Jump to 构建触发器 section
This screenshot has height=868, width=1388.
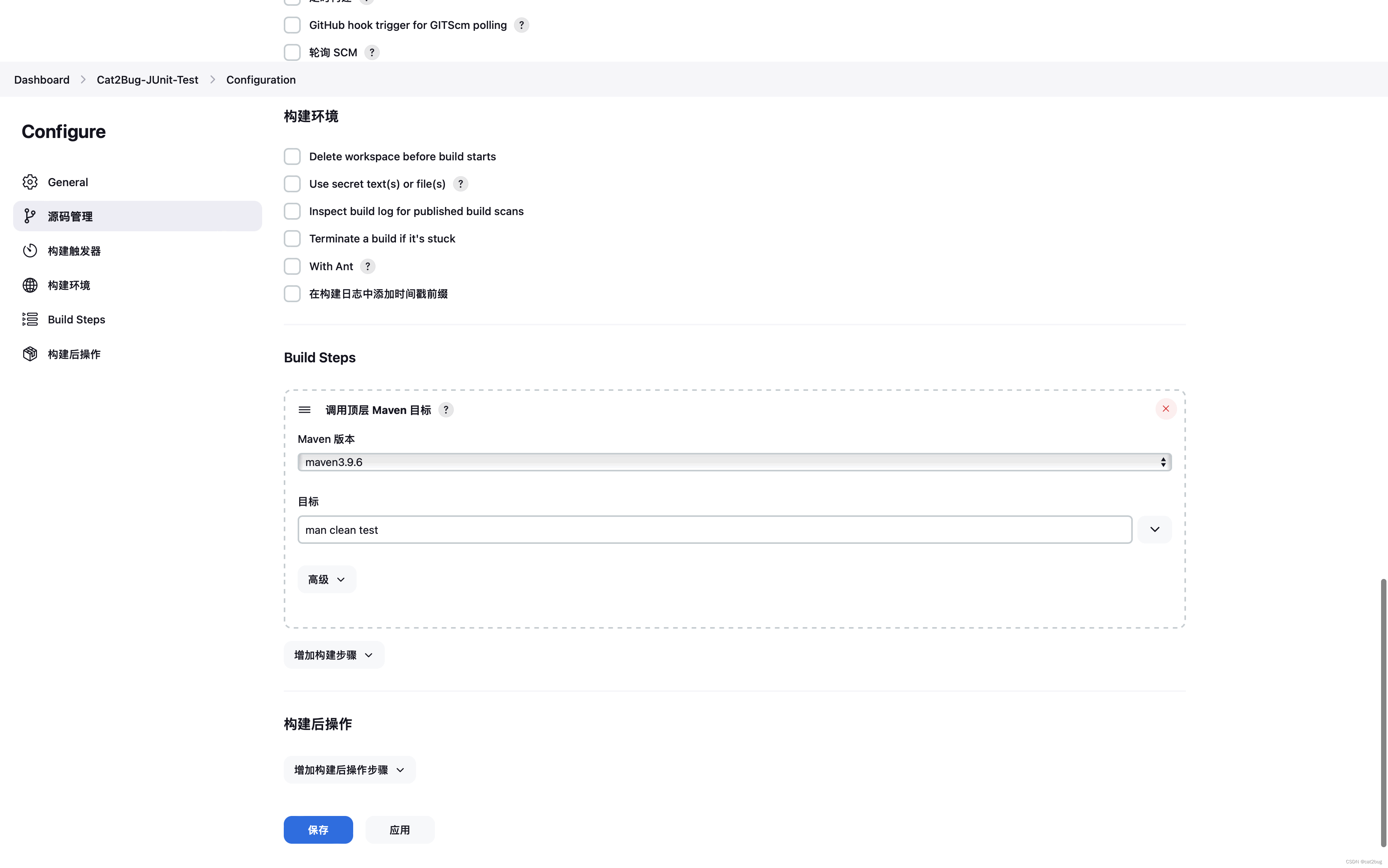pyautogui.click(x=137, y=251)
